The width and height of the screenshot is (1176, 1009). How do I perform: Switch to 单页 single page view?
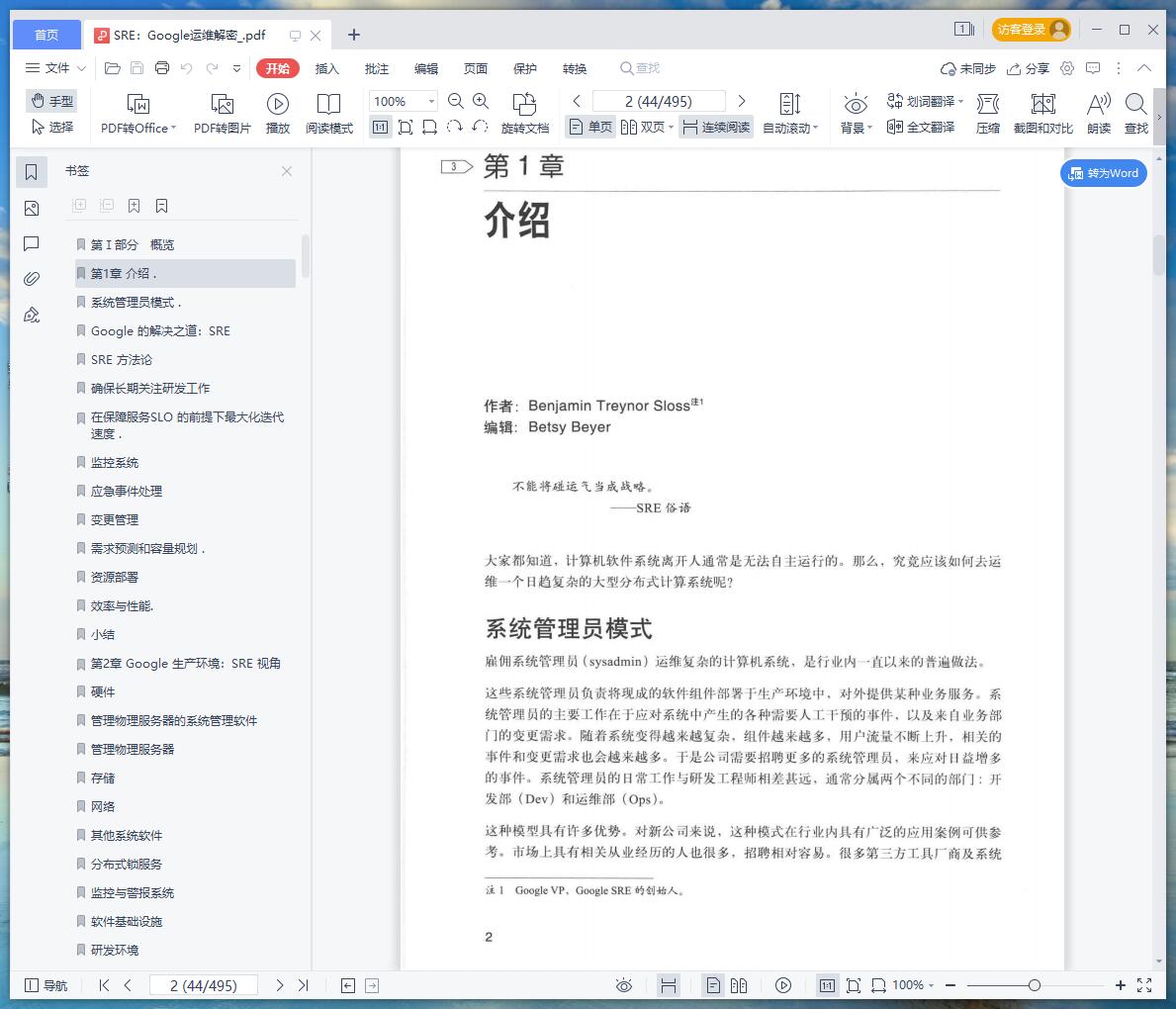[590, 127]
